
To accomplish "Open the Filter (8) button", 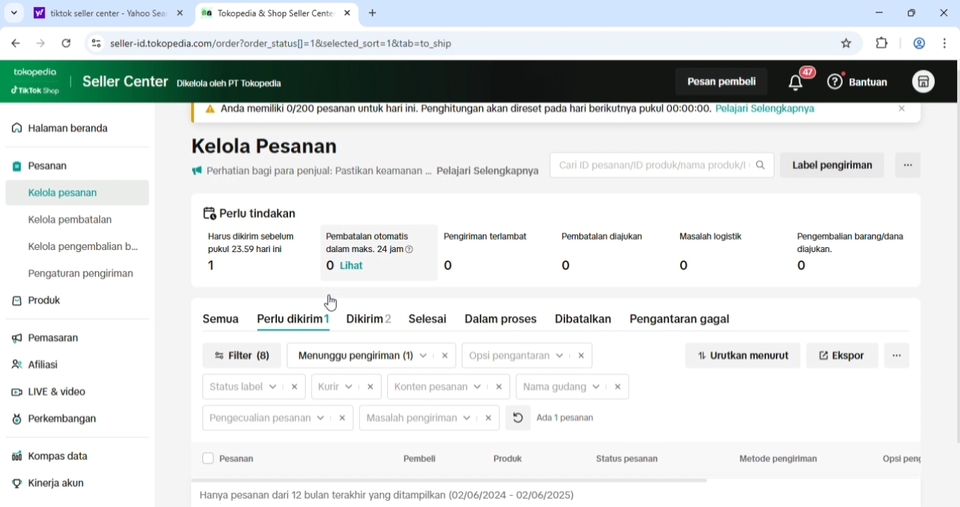I will click(242, 356).
